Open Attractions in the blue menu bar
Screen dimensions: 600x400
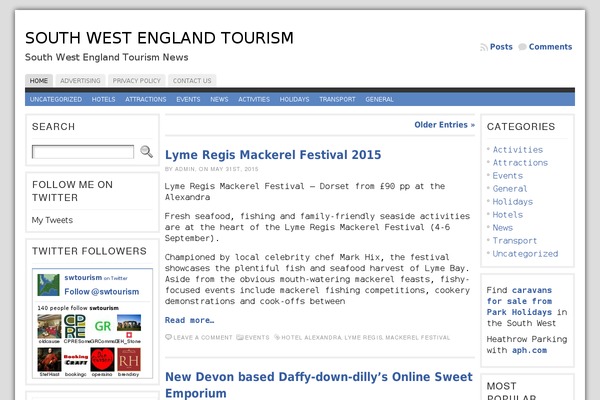146,100
